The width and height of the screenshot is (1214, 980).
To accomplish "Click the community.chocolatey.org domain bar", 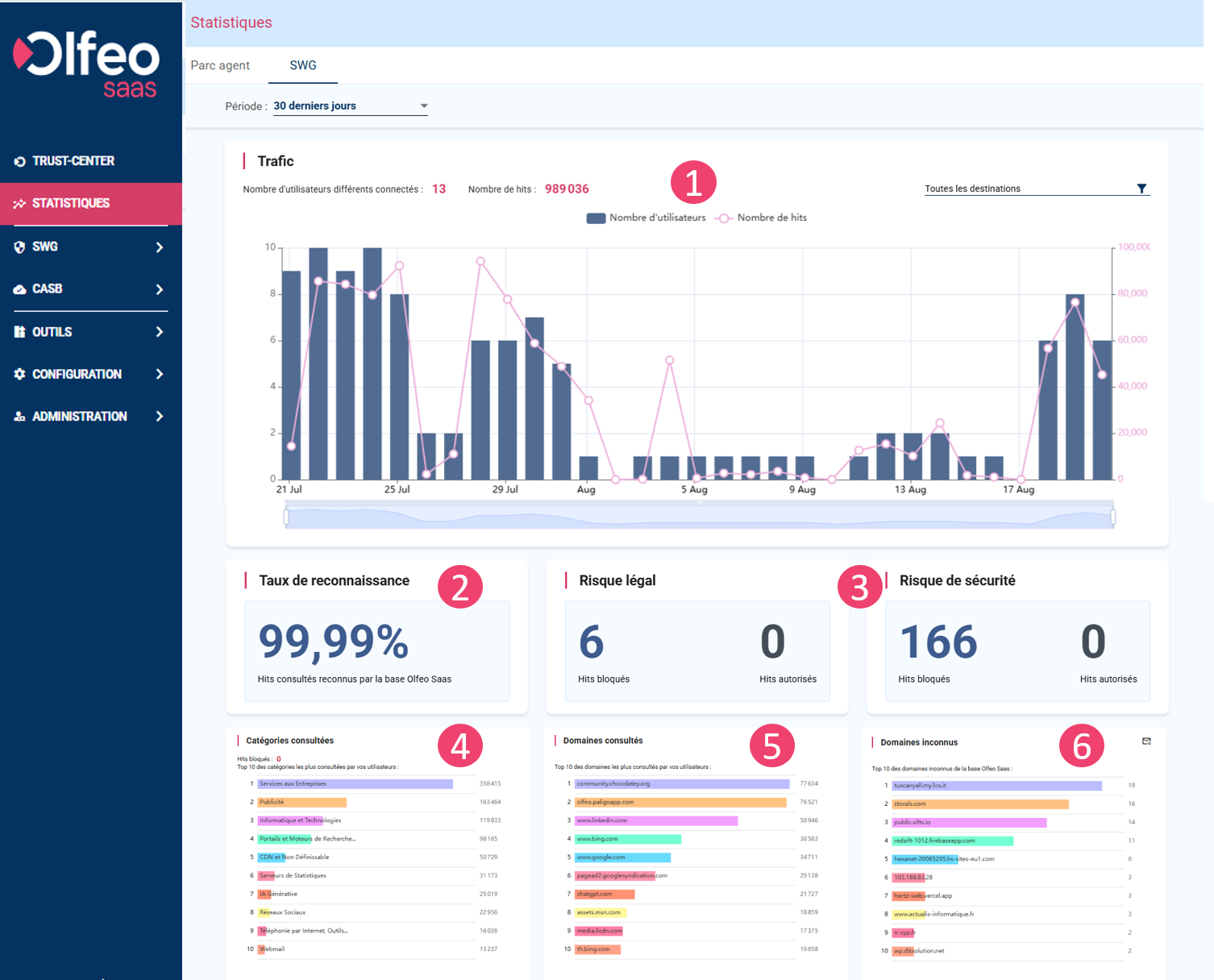I will tap(682, 784).
